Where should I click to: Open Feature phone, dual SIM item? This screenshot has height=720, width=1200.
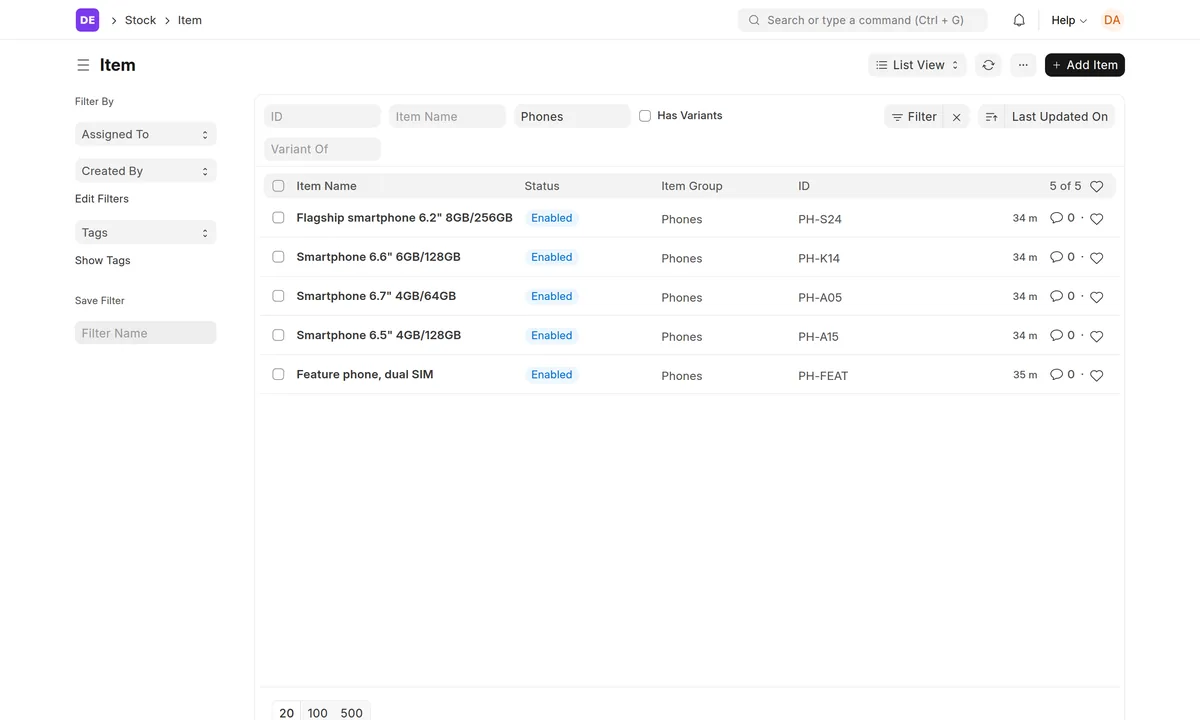tap(365, 374)
